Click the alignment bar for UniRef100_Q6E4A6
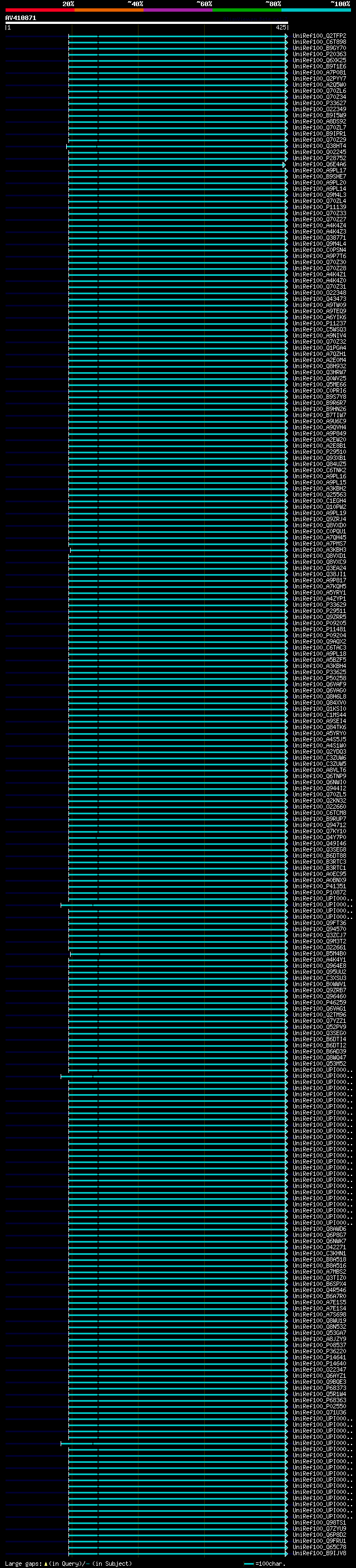The height and width of the screenshot is (1568, 356). [177, 165]
